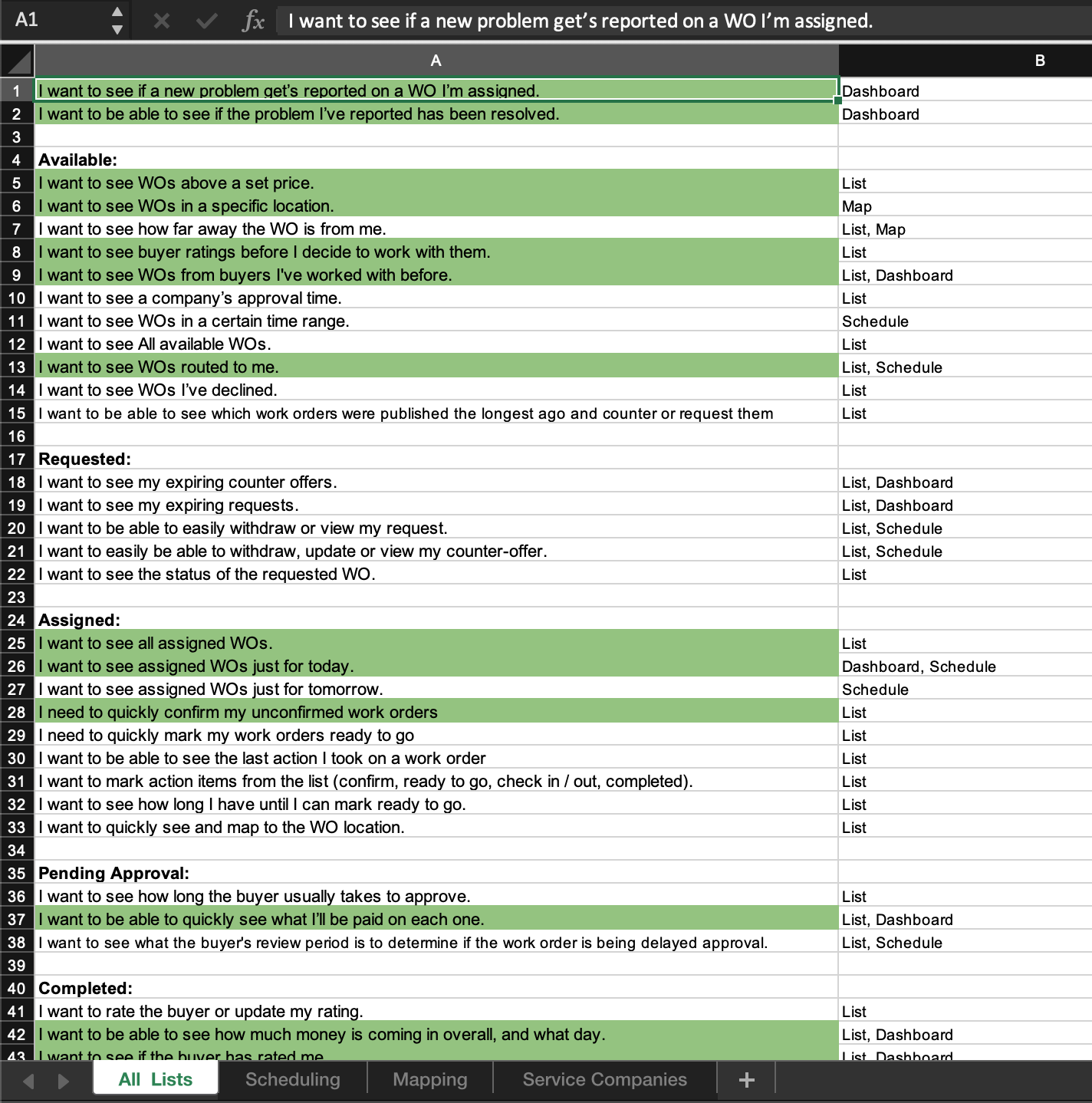Select row 17 header

(x=17, y=459)
